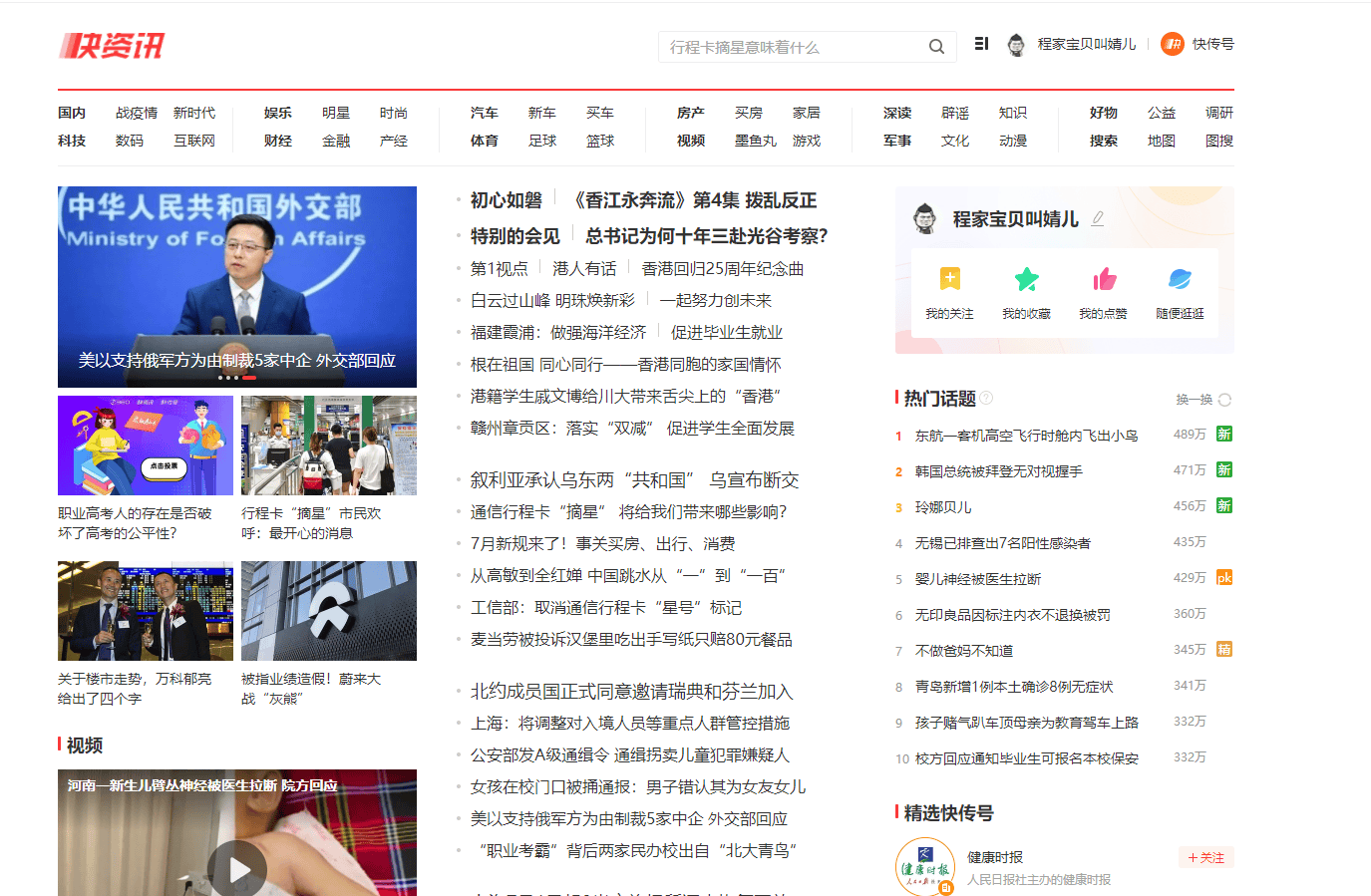Open 我的点赞 thumbs-up icon
1371x896 pixels.
coord(1103,280)
